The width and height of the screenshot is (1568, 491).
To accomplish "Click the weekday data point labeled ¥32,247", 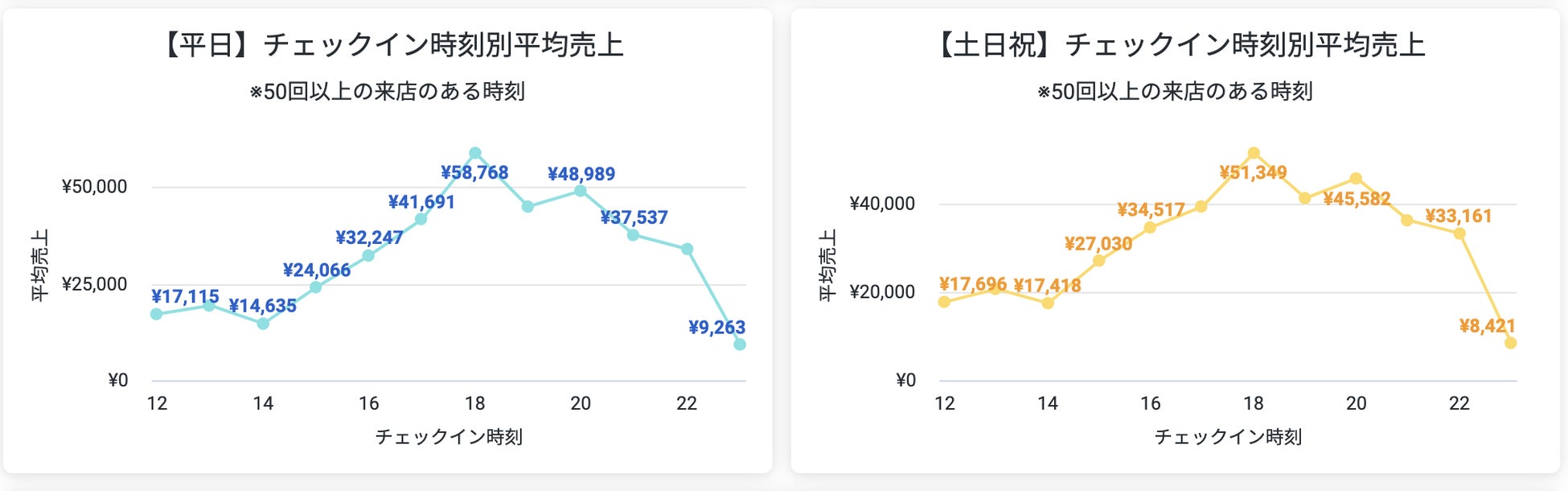I will click(368, 255).
